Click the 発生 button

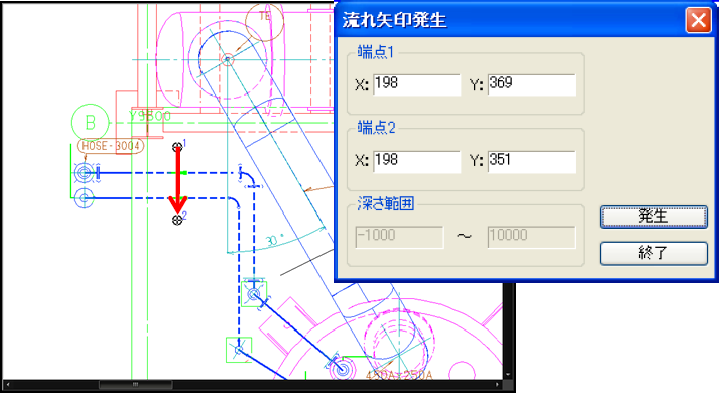(653, 216)
